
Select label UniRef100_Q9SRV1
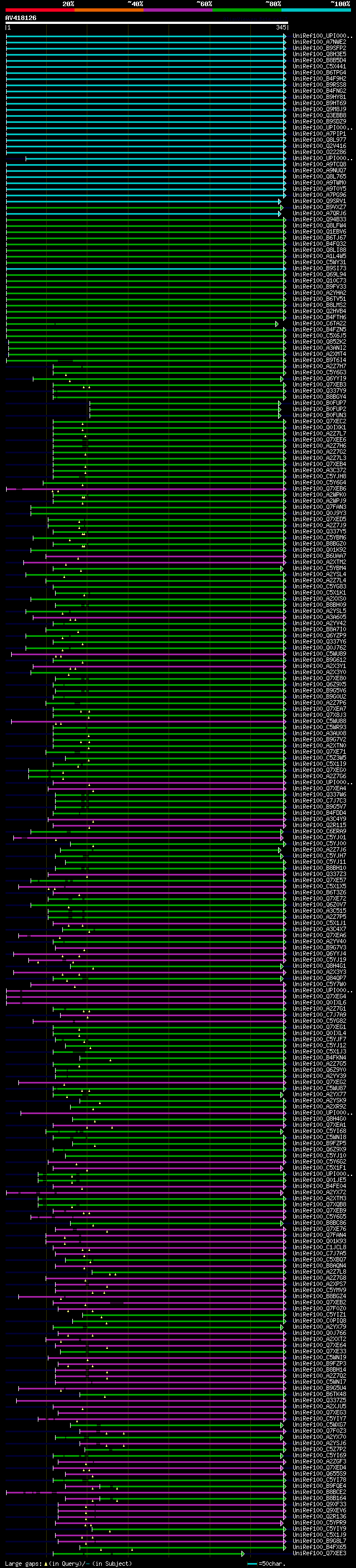[x=319, y=201]
